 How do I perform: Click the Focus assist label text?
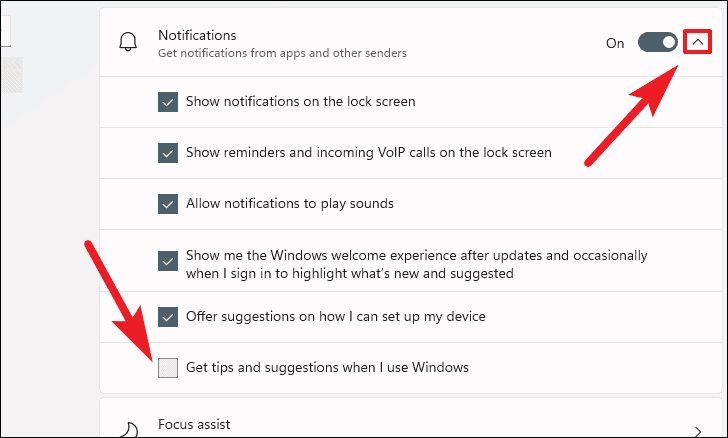tap(194, 424)
